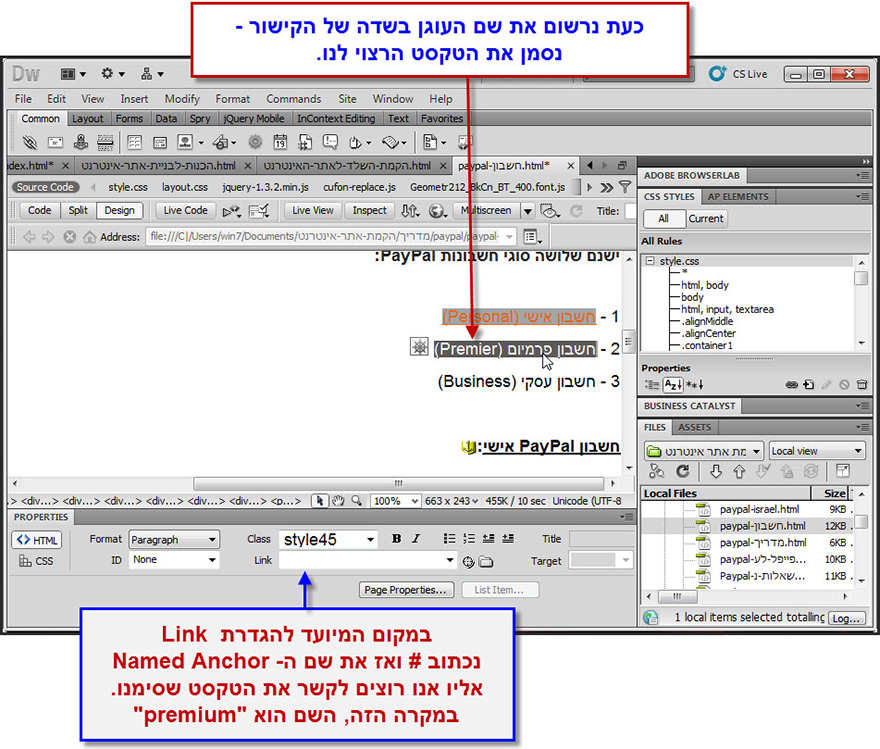Insert Horizontal Rule icon
Image resolution: width=880 pixels, height=749 pixels.
[x=105, y=142]
